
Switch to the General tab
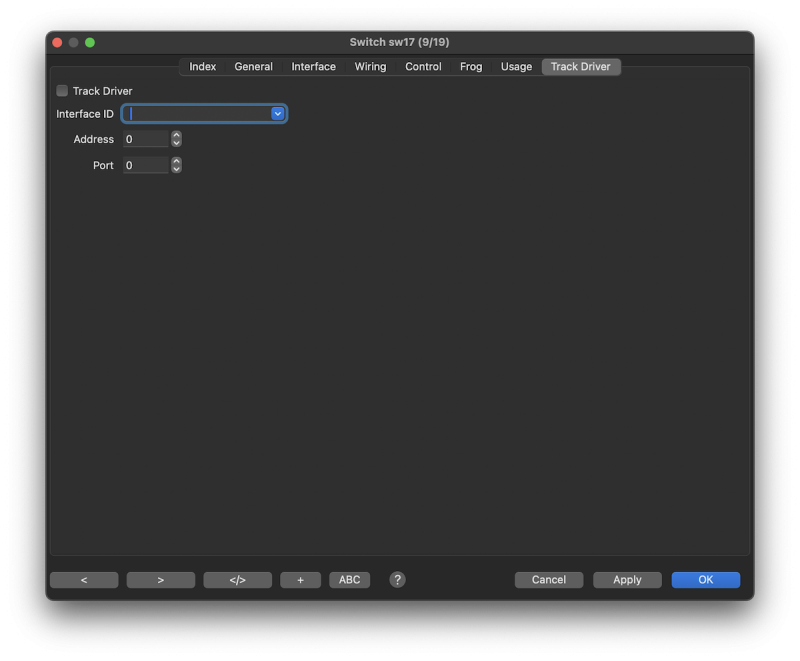pyautogui.click(x=253, y=67)
